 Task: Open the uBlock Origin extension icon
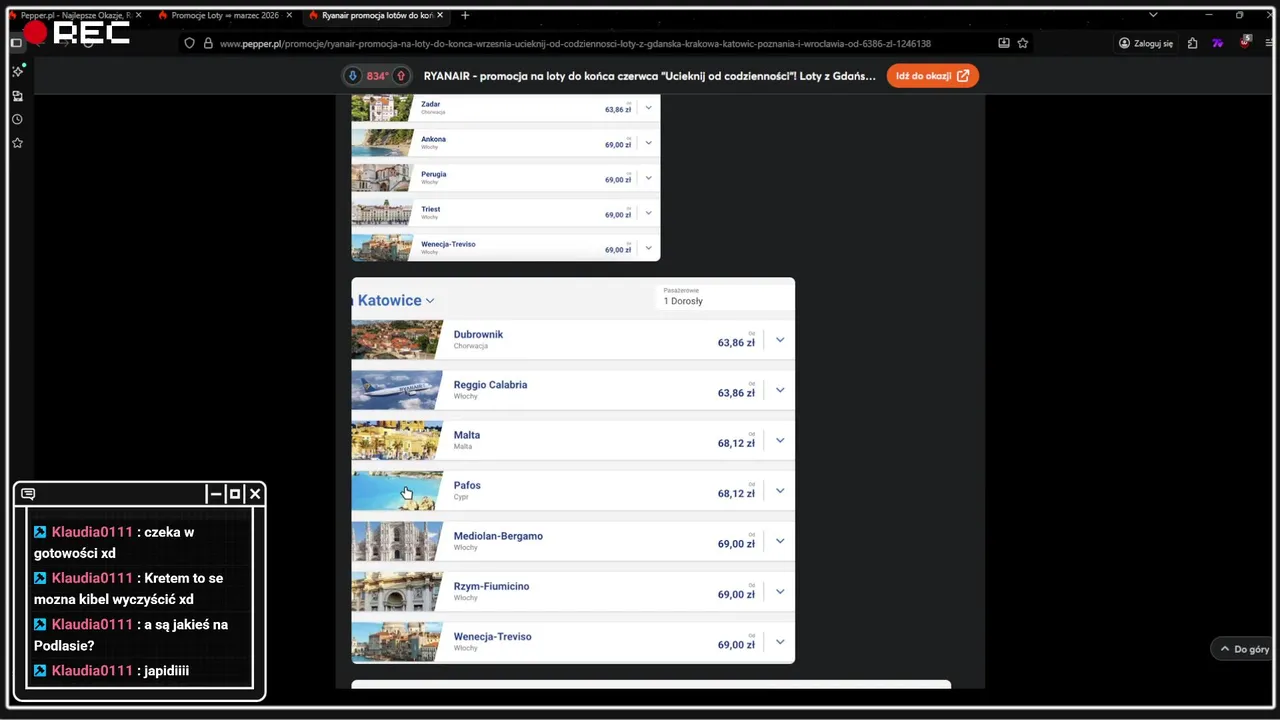click(x=1245, y=42)
